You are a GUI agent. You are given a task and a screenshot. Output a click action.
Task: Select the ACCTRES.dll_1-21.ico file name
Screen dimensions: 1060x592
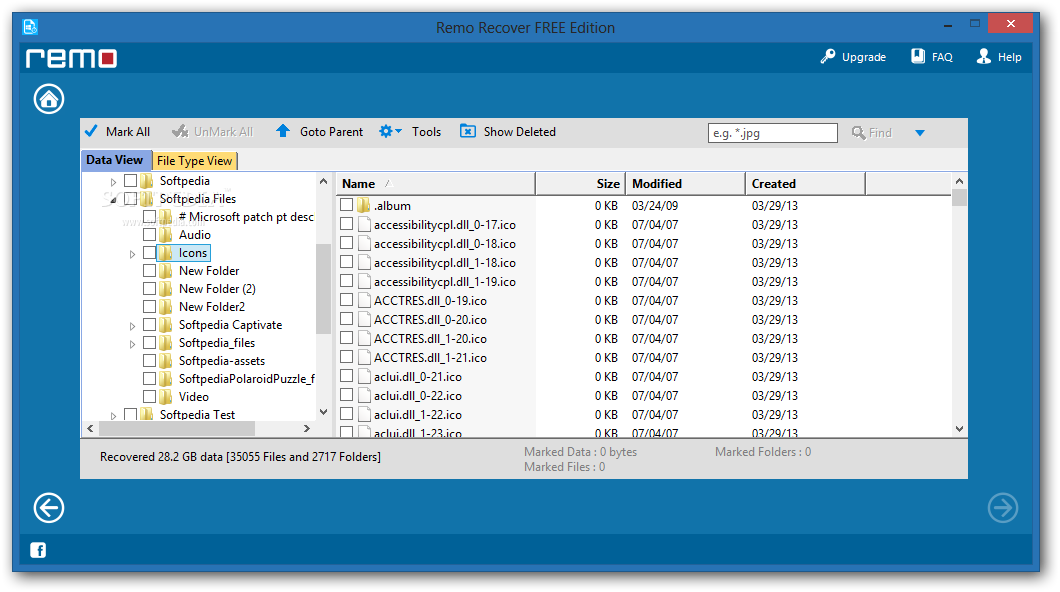coord(430,357)
